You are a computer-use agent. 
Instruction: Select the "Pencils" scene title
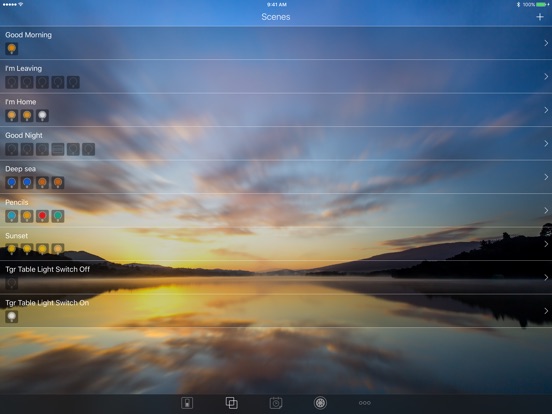(17, 202)
